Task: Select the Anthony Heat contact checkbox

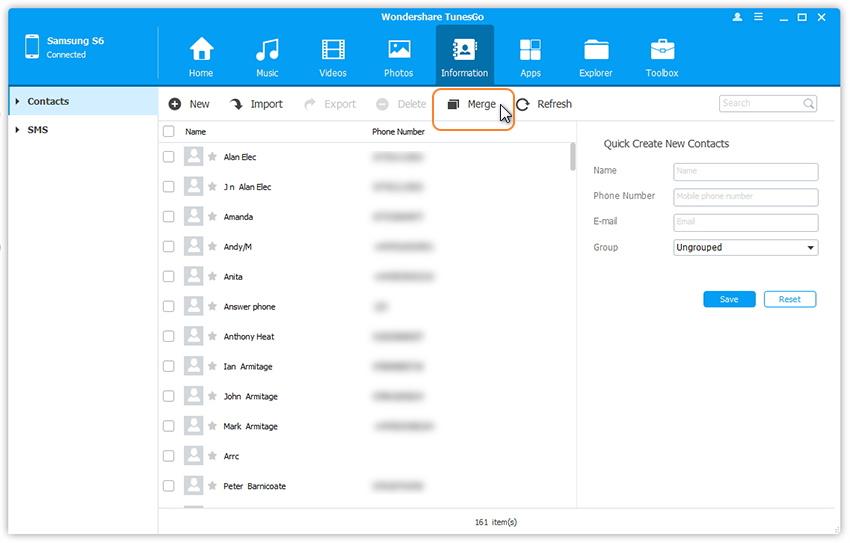Action: [x=168, y=337]
